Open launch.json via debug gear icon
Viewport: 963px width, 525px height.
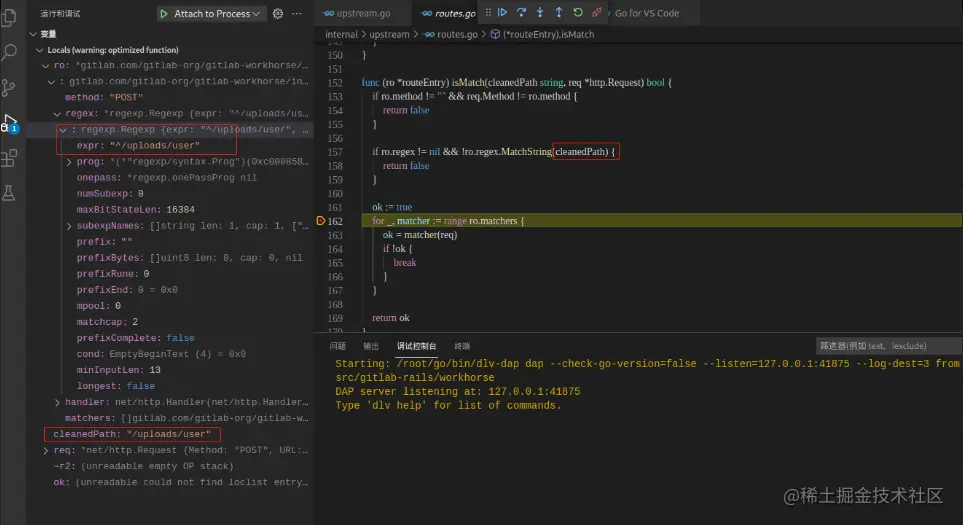278,14
